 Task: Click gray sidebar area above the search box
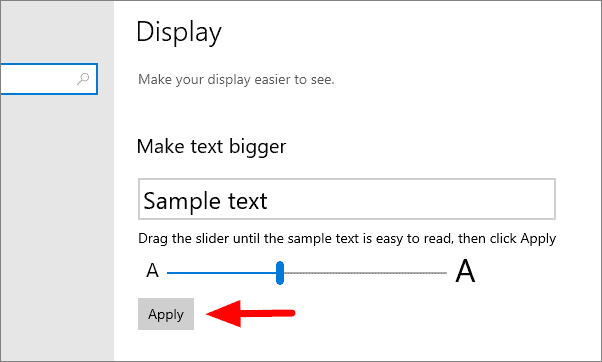coord(57,32)
